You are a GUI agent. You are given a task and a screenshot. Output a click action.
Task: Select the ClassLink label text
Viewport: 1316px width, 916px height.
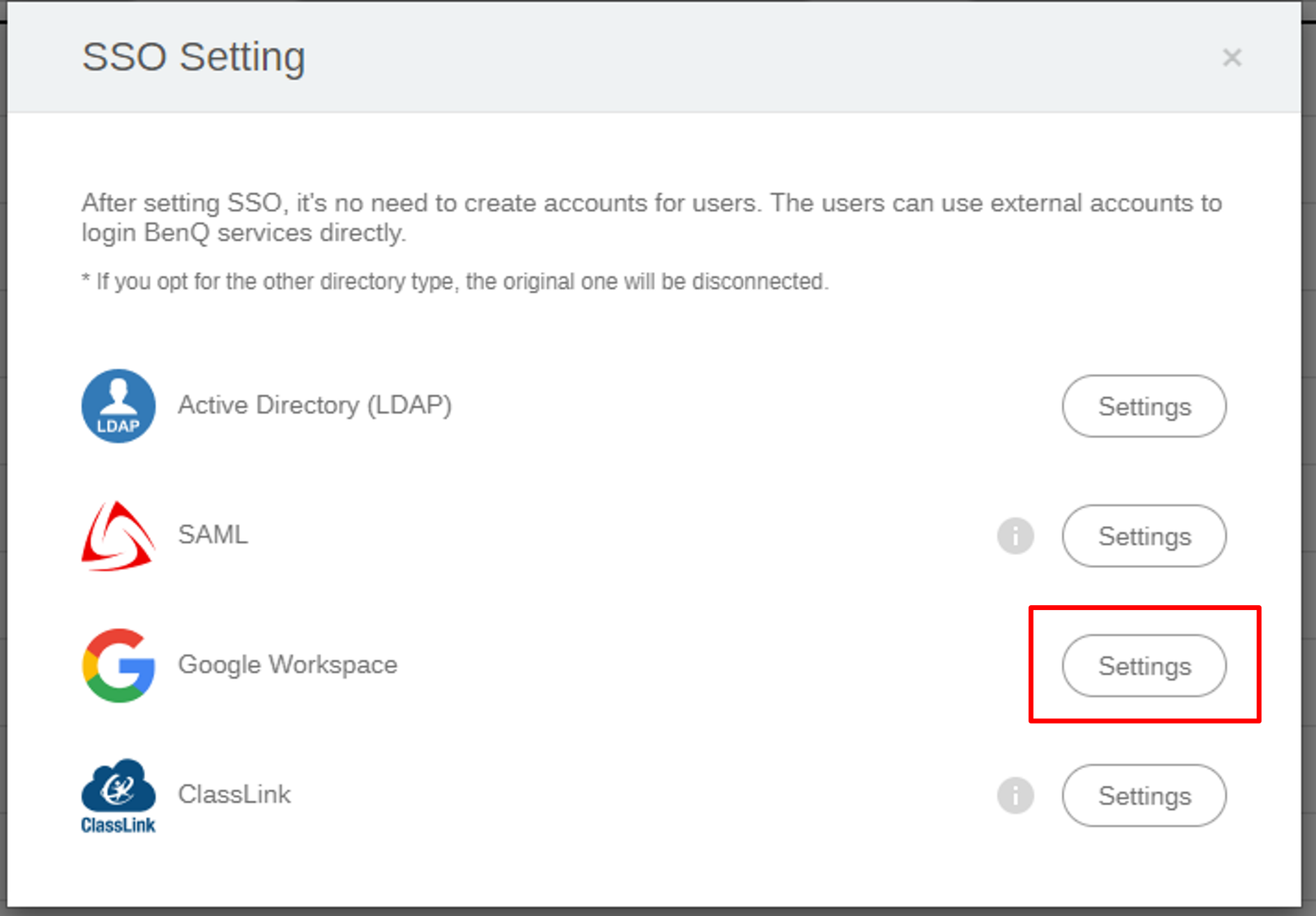pos(234,794)
